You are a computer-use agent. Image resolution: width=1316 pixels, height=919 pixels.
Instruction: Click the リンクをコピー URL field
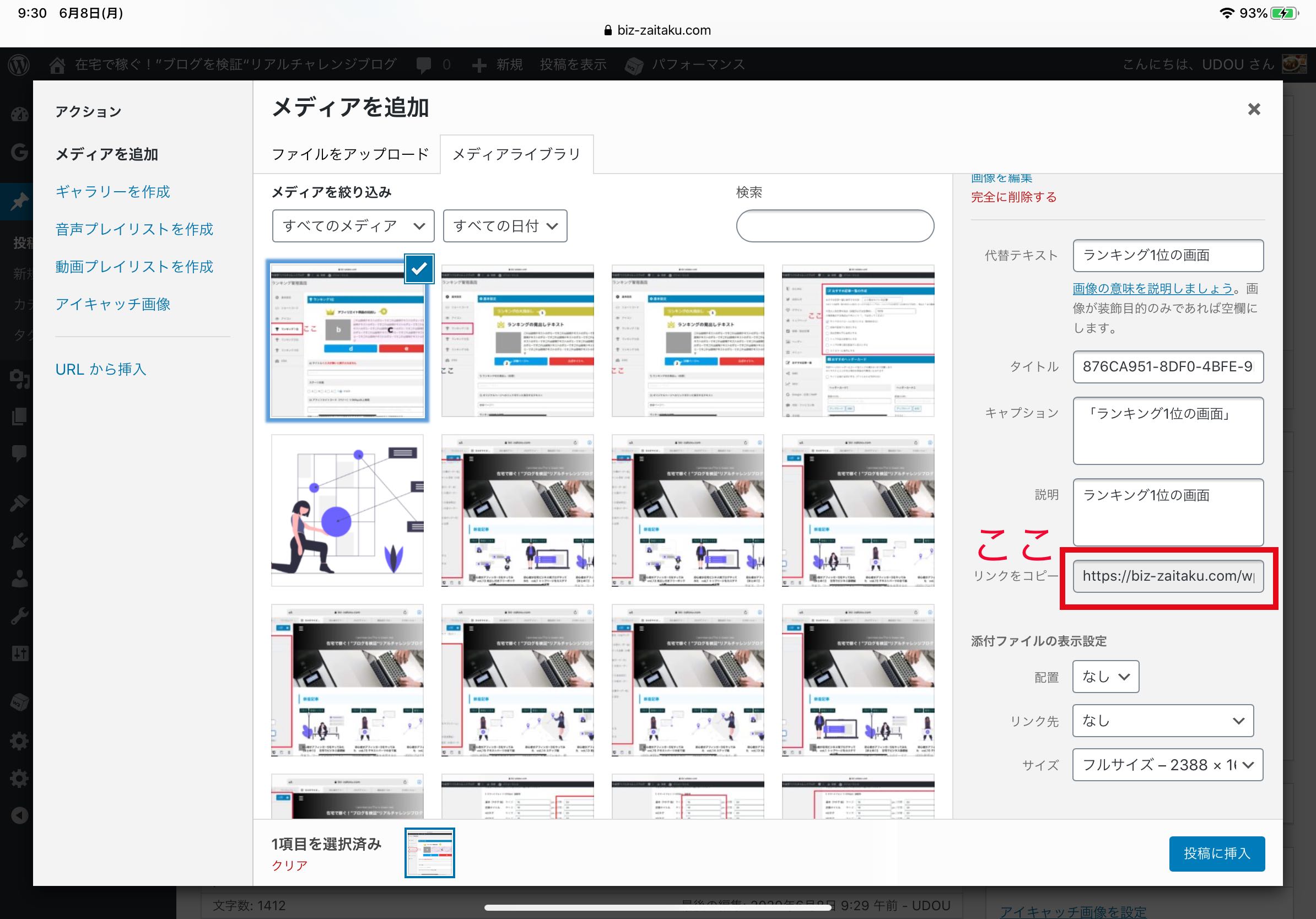coord(1168,576)
